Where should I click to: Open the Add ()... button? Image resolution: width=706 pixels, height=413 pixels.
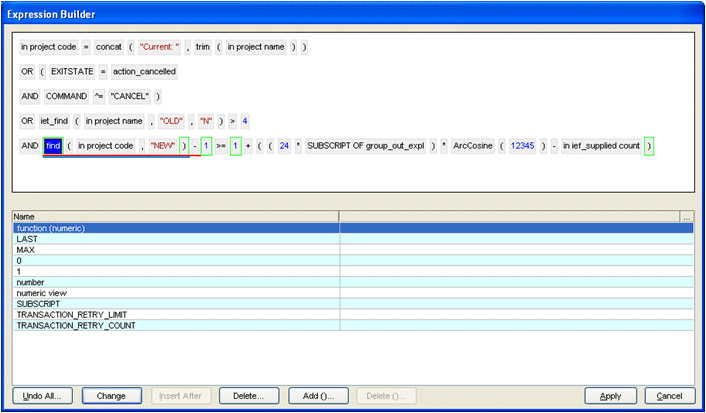click(x=318, y=396)
